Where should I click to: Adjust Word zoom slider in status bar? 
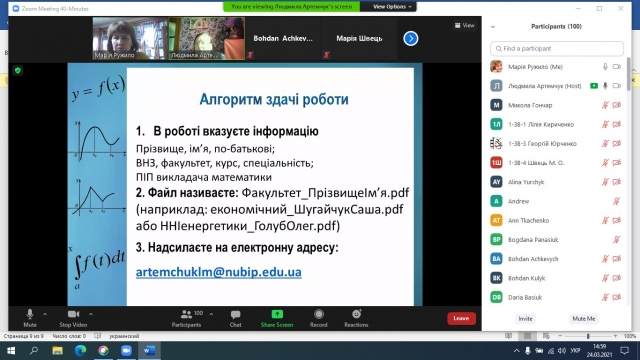click(x=588, y=336)
